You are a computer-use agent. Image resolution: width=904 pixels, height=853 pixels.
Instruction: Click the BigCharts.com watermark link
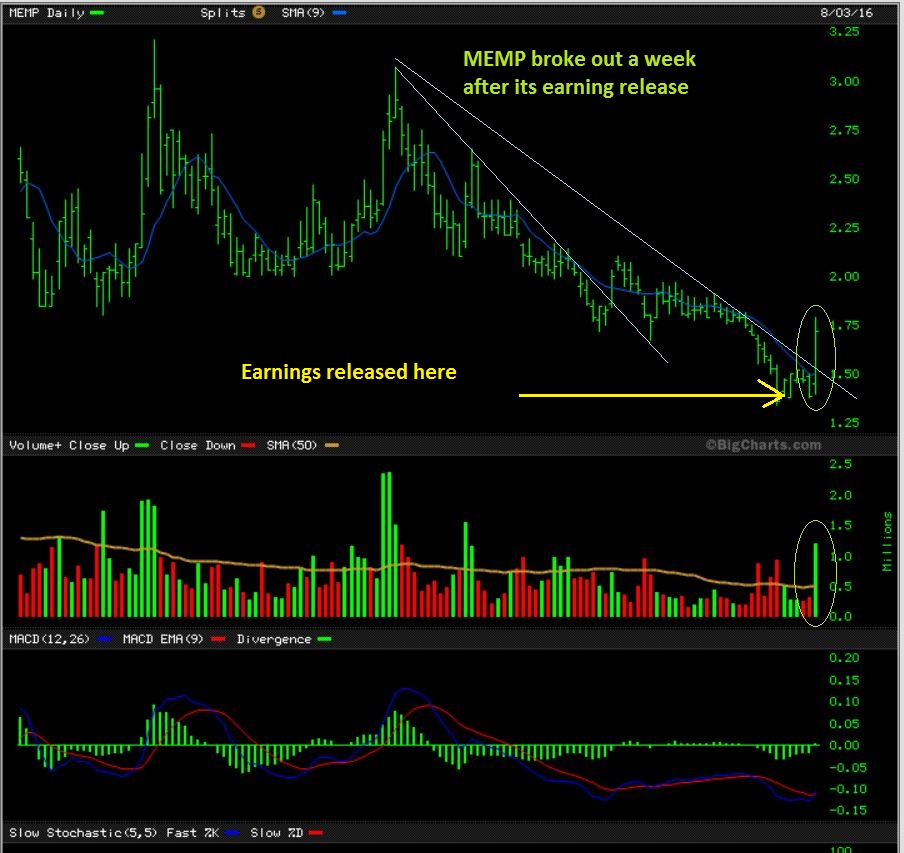coord(763,445)
